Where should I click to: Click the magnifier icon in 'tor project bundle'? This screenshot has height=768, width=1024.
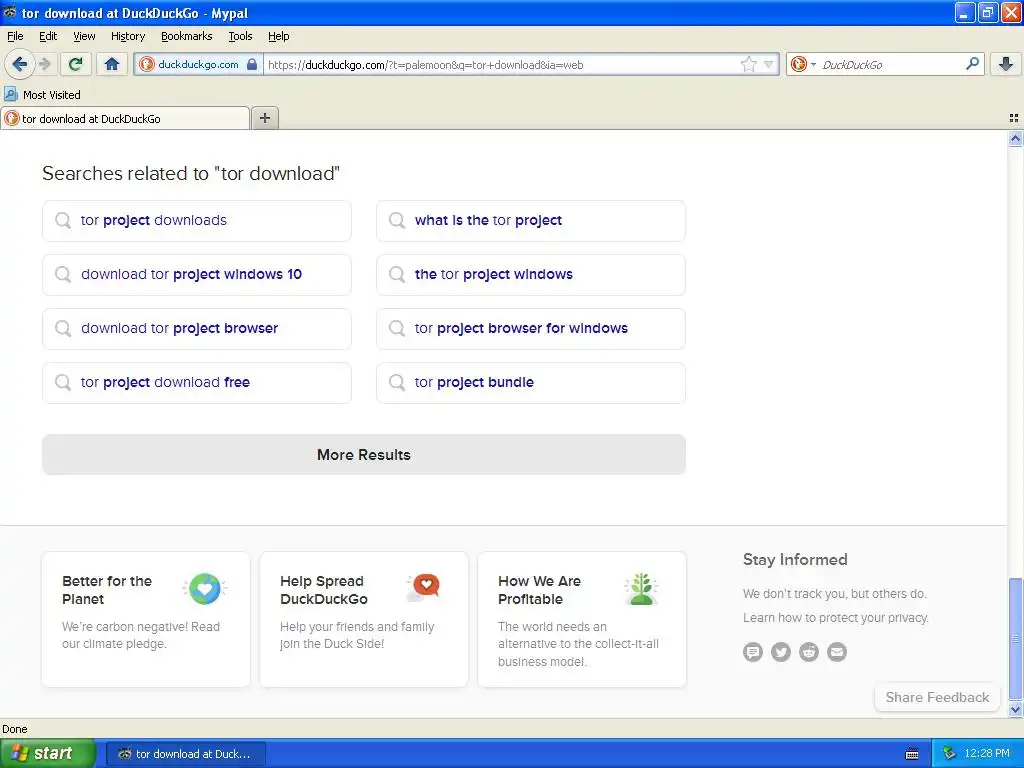[x=397, y=382]
